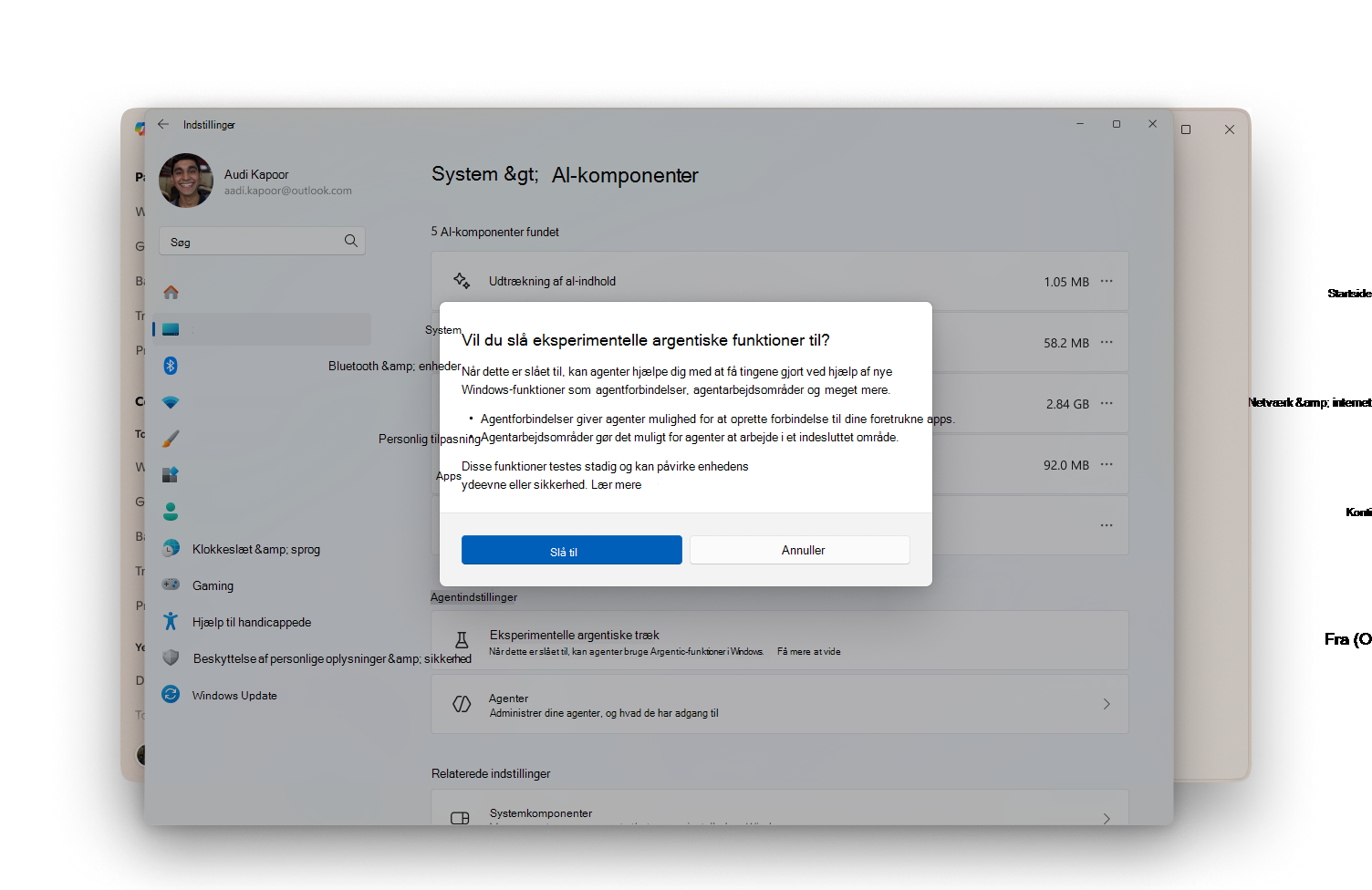Open the Apps icon in sidebar

[171, 475]
